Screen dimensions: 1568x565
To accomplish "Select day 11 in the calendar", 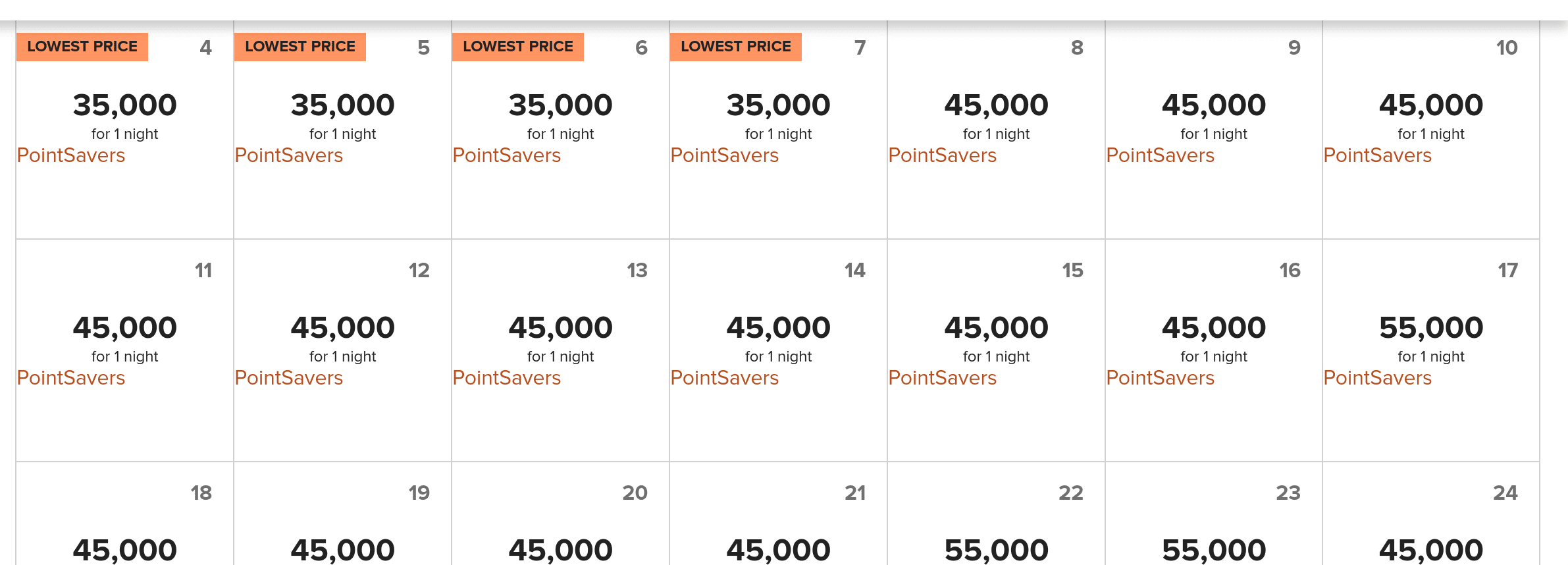I will [125, 350].
